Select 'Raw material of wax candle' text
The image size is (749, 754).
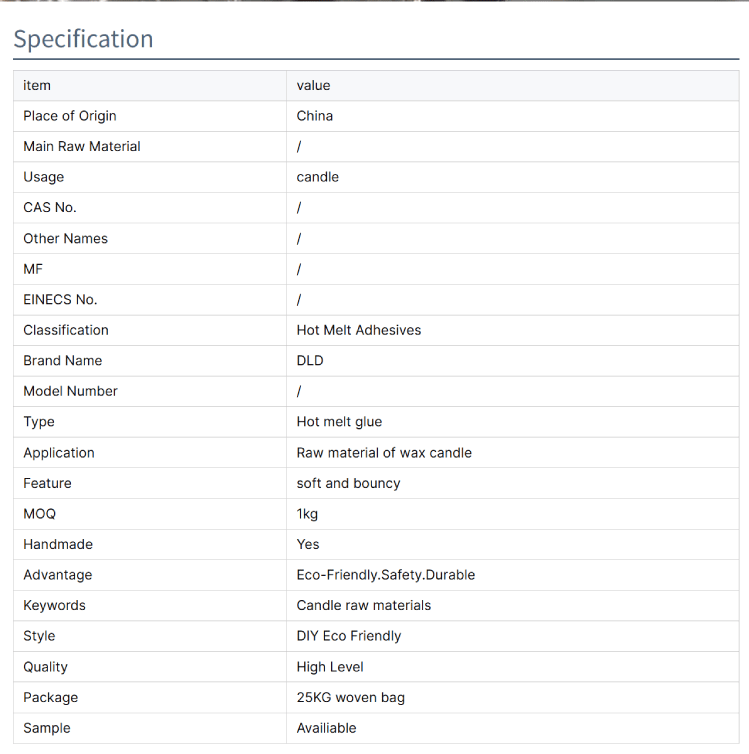[x=384, y=452]
